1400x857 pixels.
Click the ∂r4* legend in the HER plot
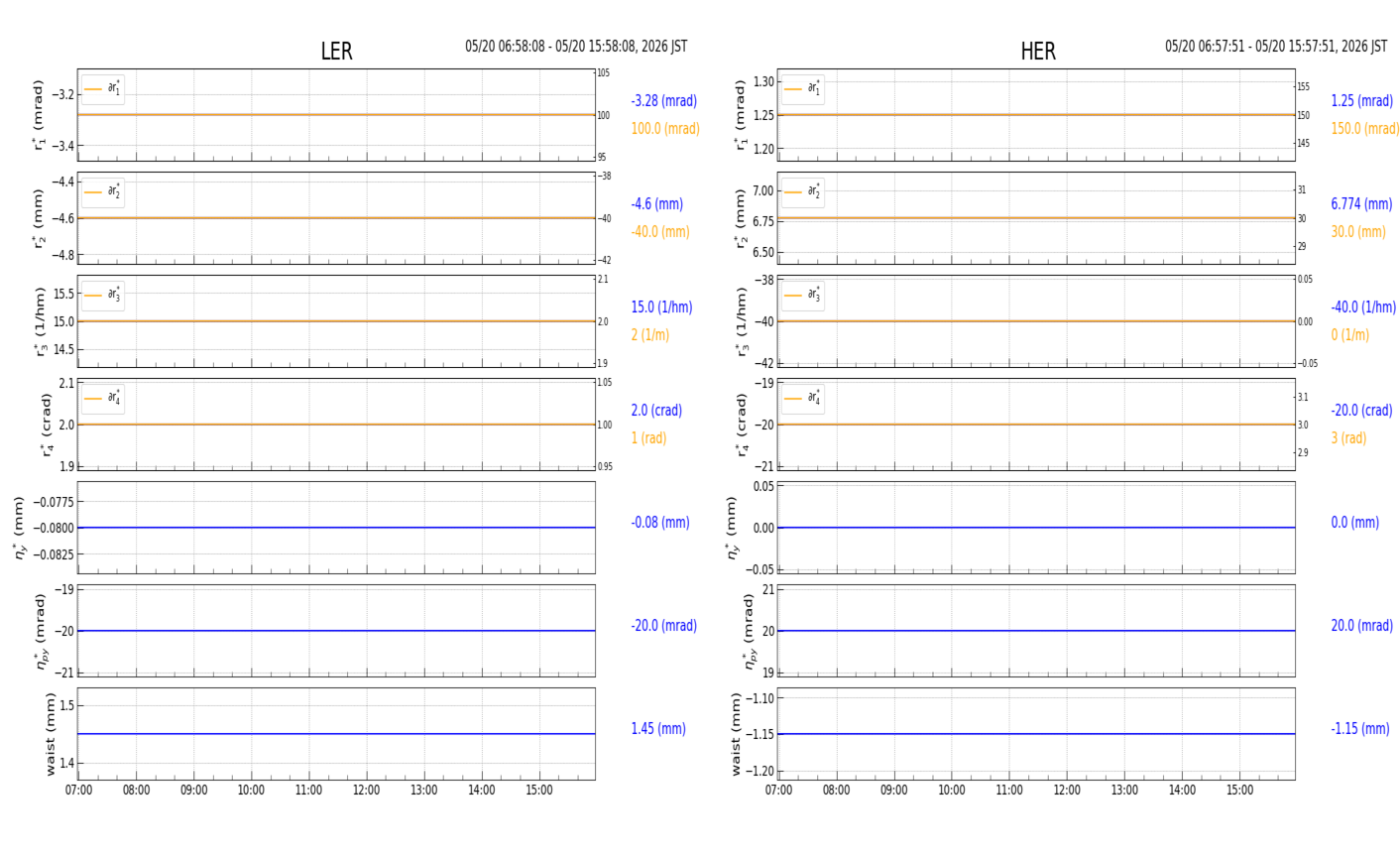coord(803,399)
